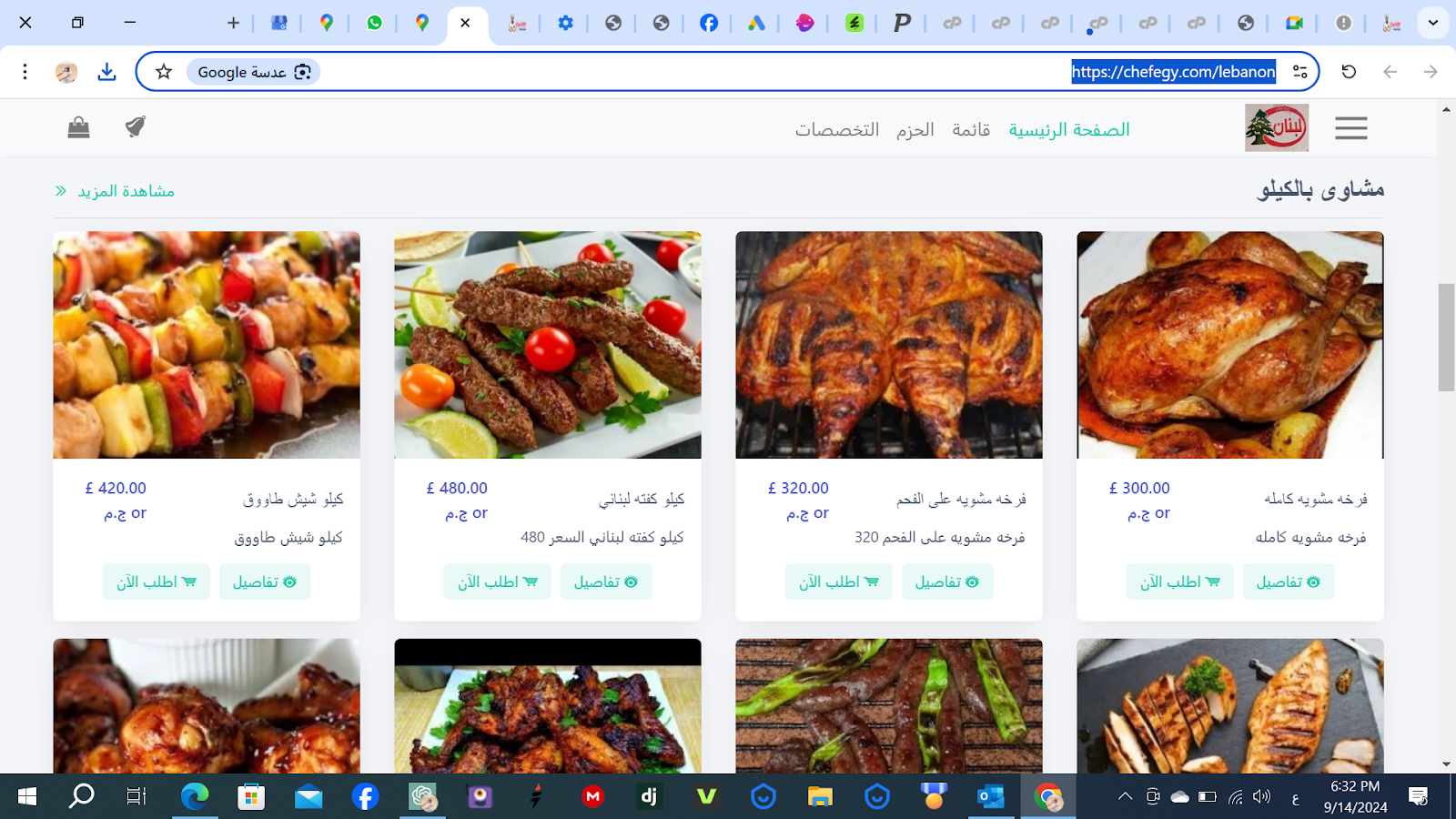Click the Google Maps pinned tab

327,23
